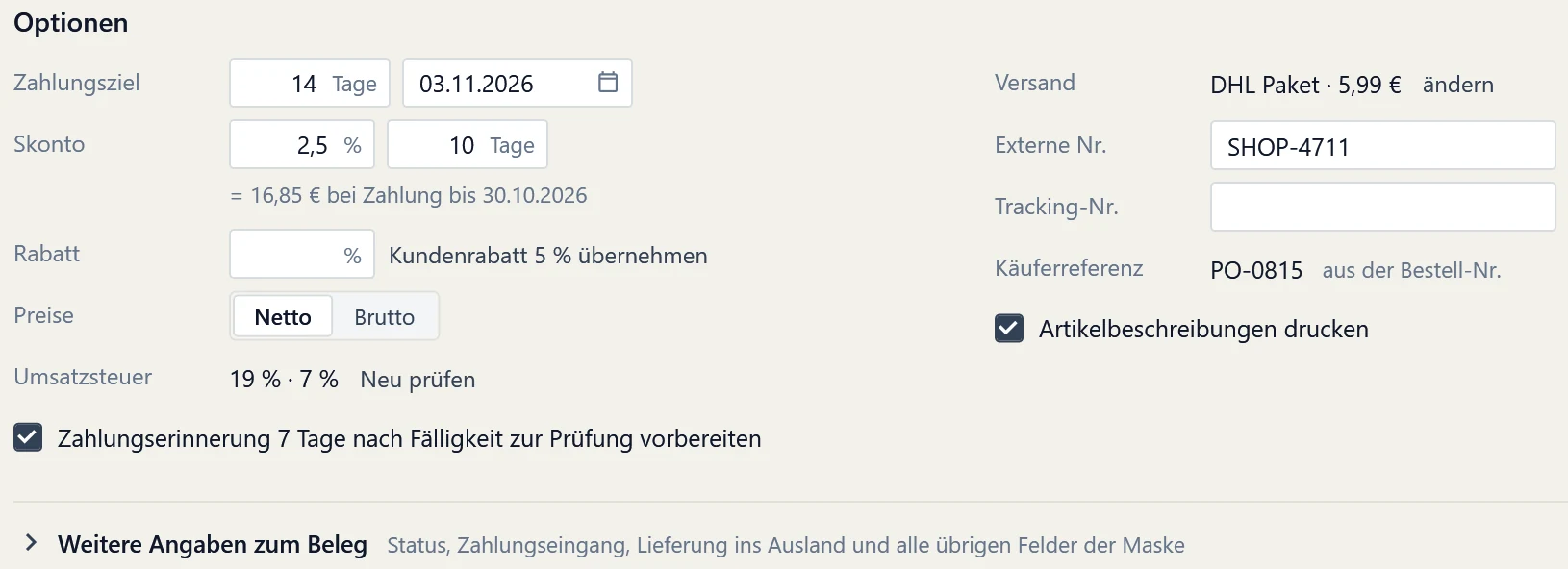1568x569 pixels.
Task: Focus the Skonto 10 Tage field
Action: [x=468, y=145]
